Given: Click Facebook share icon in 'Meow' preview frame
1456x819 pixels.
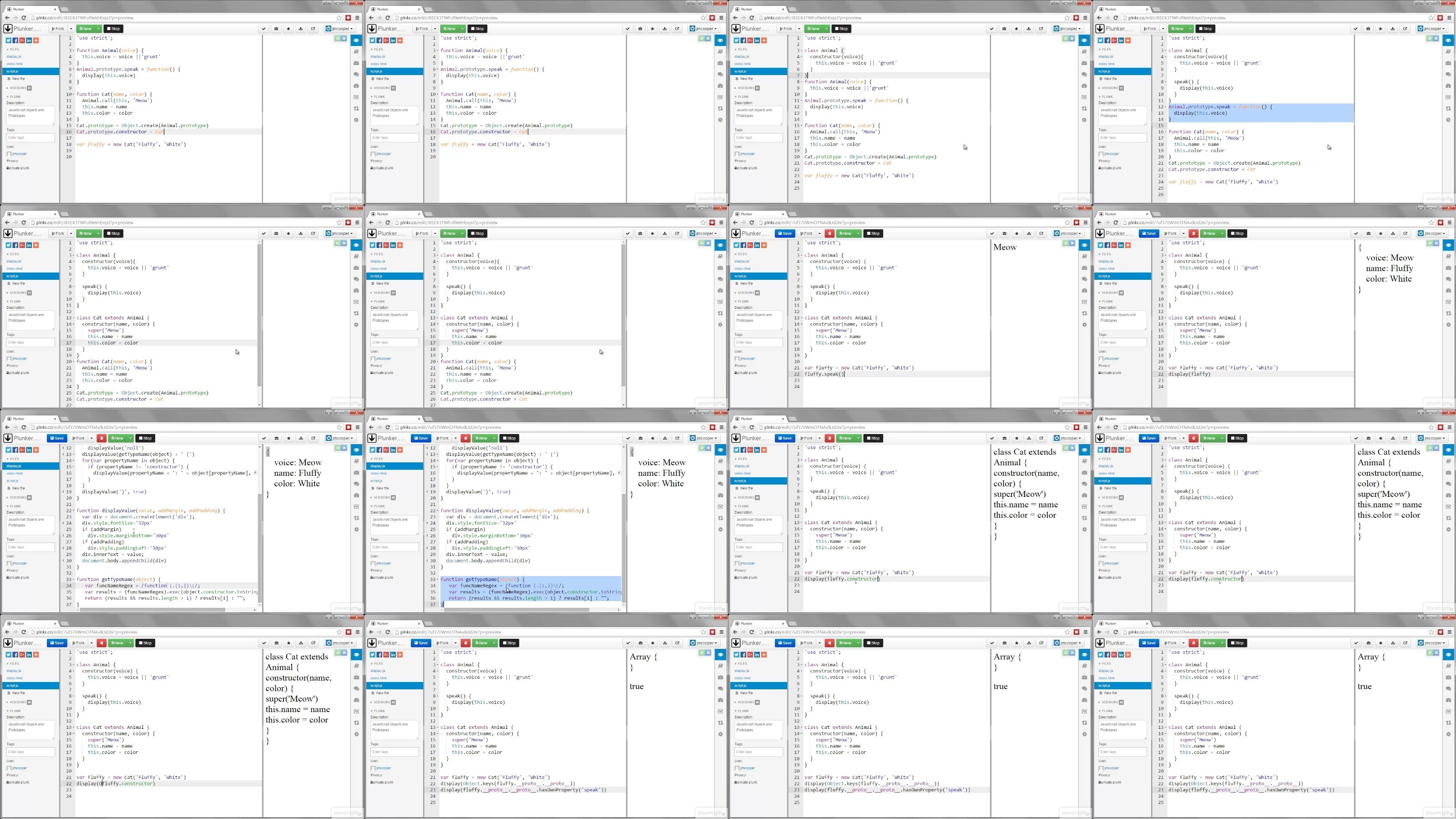Looking at the screenshot, I should point(743,245).
